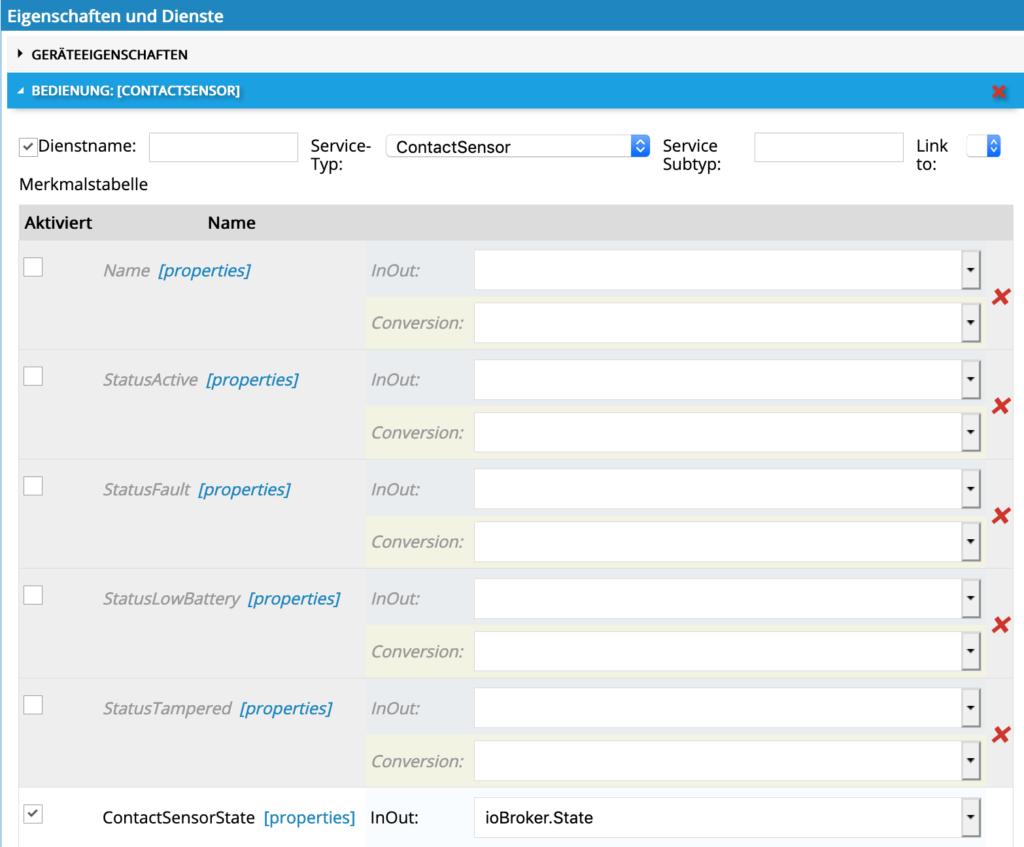Click the StatusFault Conversion input field
This screenshot has width=1024, height=847.
(x=718, y=541)
